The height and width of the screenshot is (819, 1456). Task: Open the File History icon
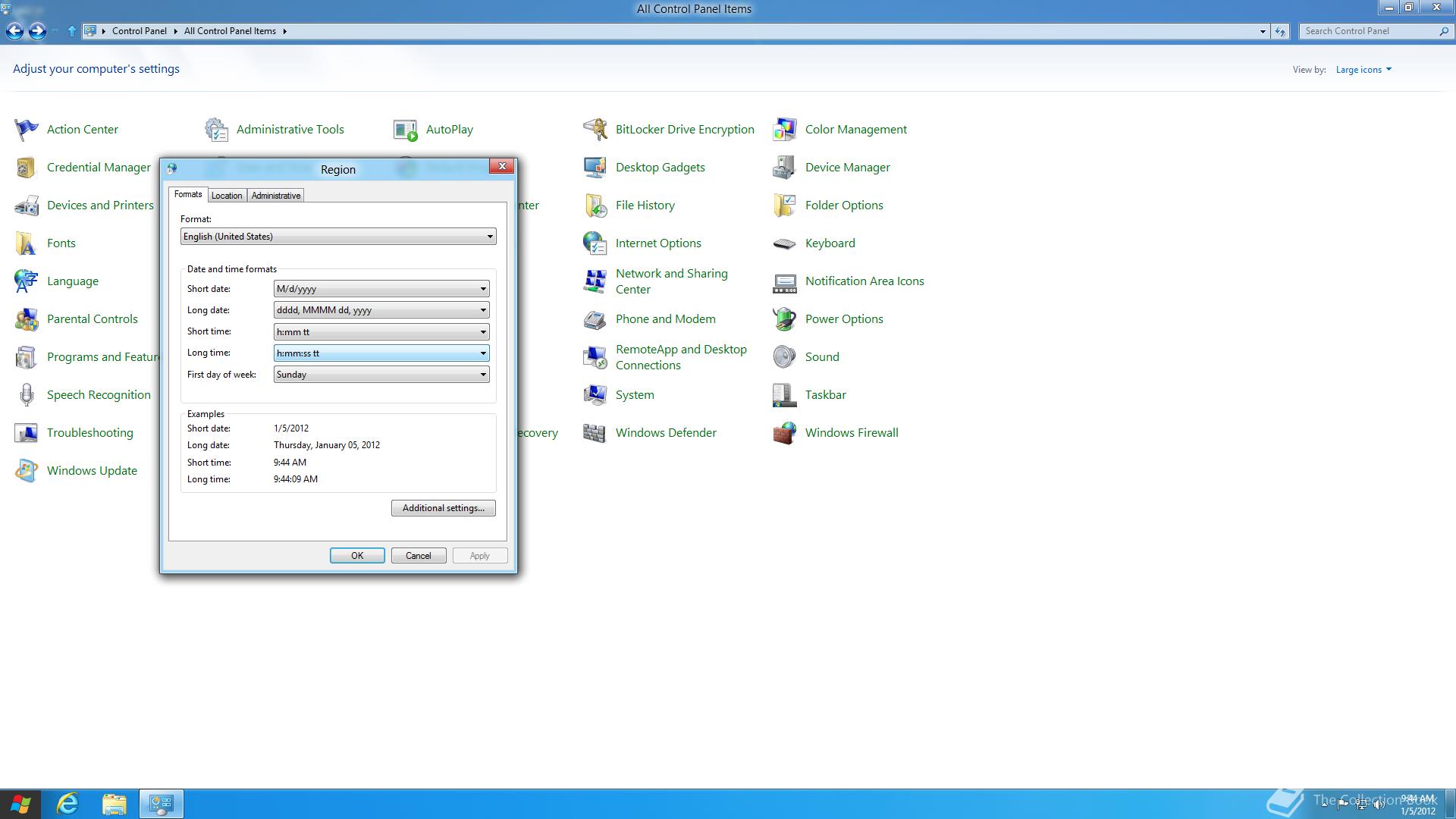point(595,206)
